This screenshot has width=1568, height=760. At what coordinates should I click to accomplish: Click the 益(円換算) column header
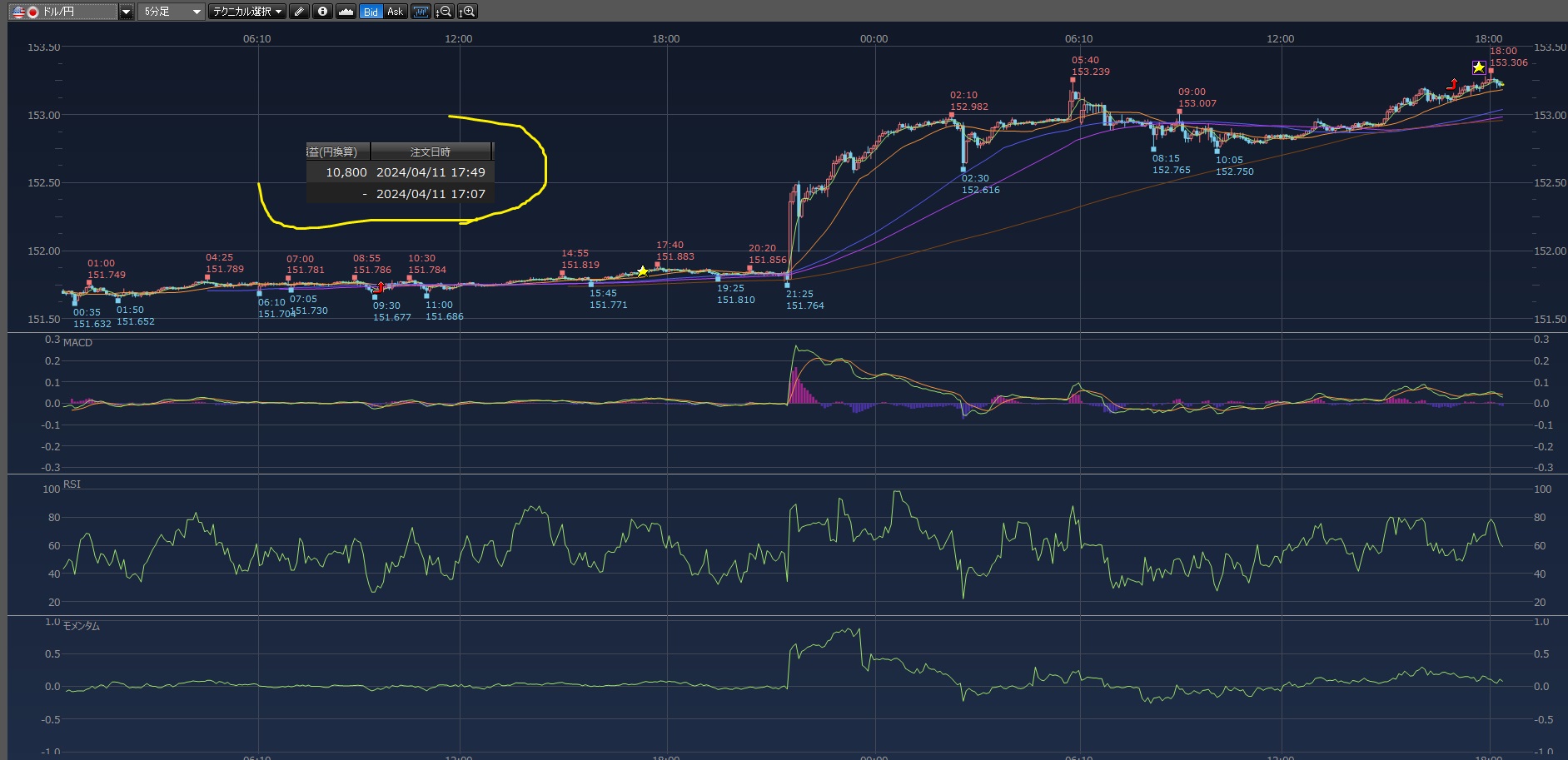[336, 152]
